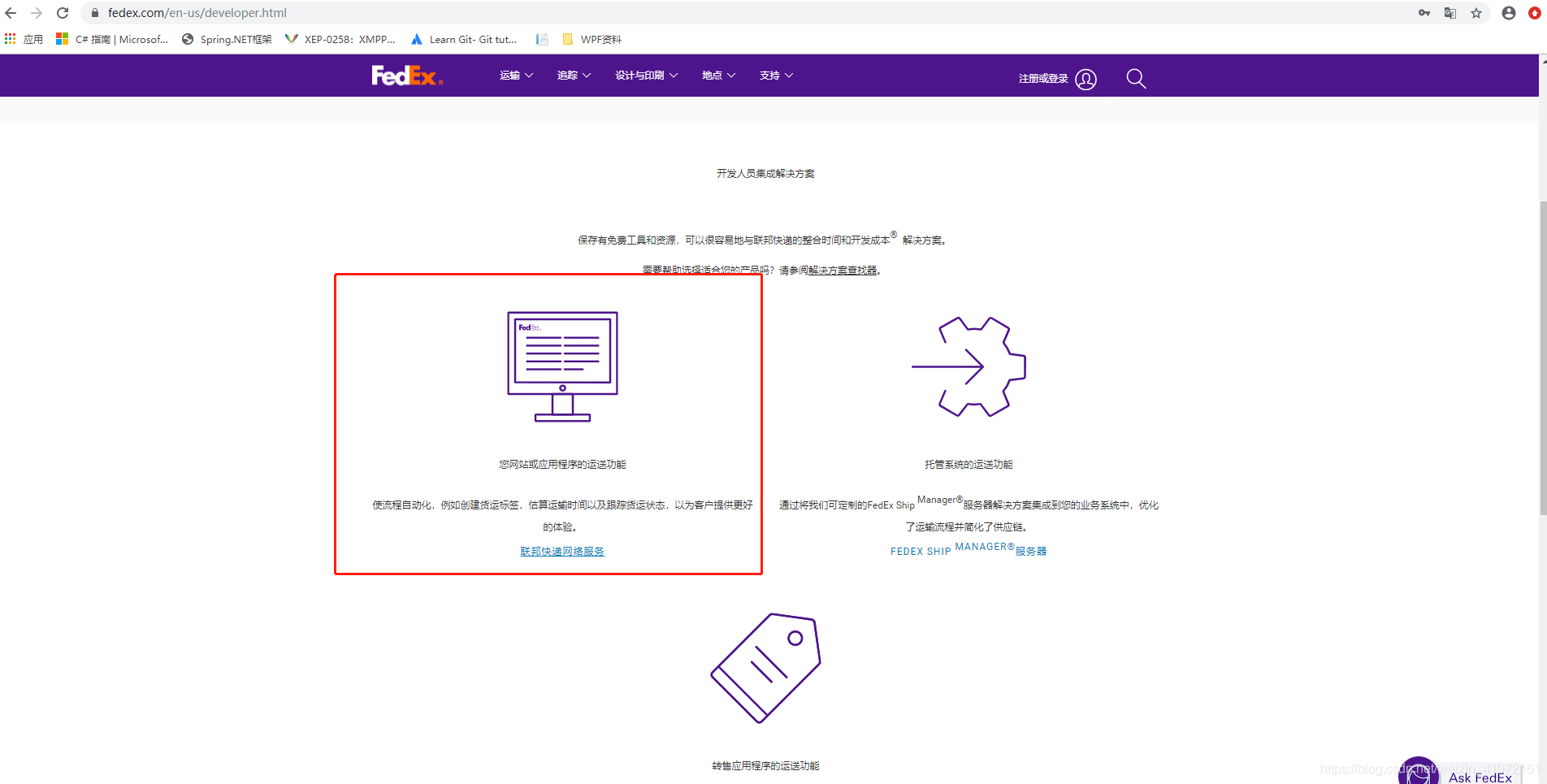This screenshot has height=784, width=1547.
Task: Click the 托管系统的运送功能 heading
Action: point(968,465)
